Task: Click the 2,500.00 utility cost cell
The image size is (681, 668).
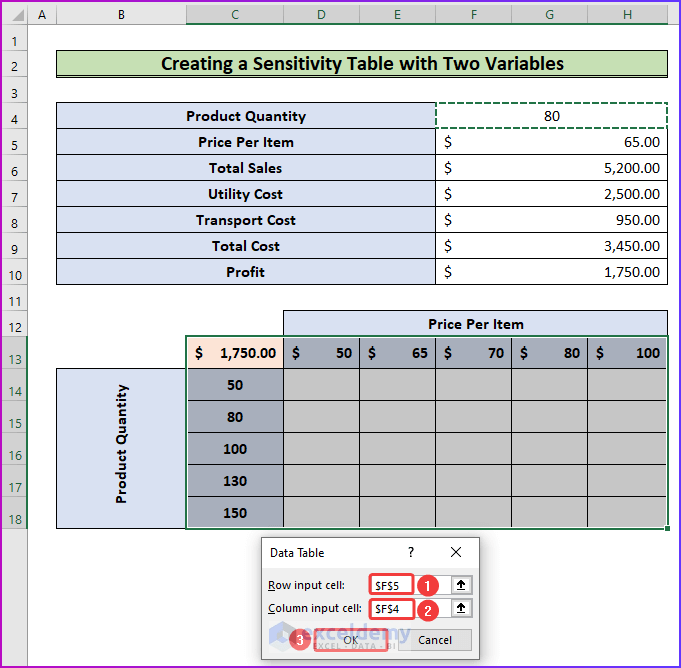Action: tap(552, 194)
